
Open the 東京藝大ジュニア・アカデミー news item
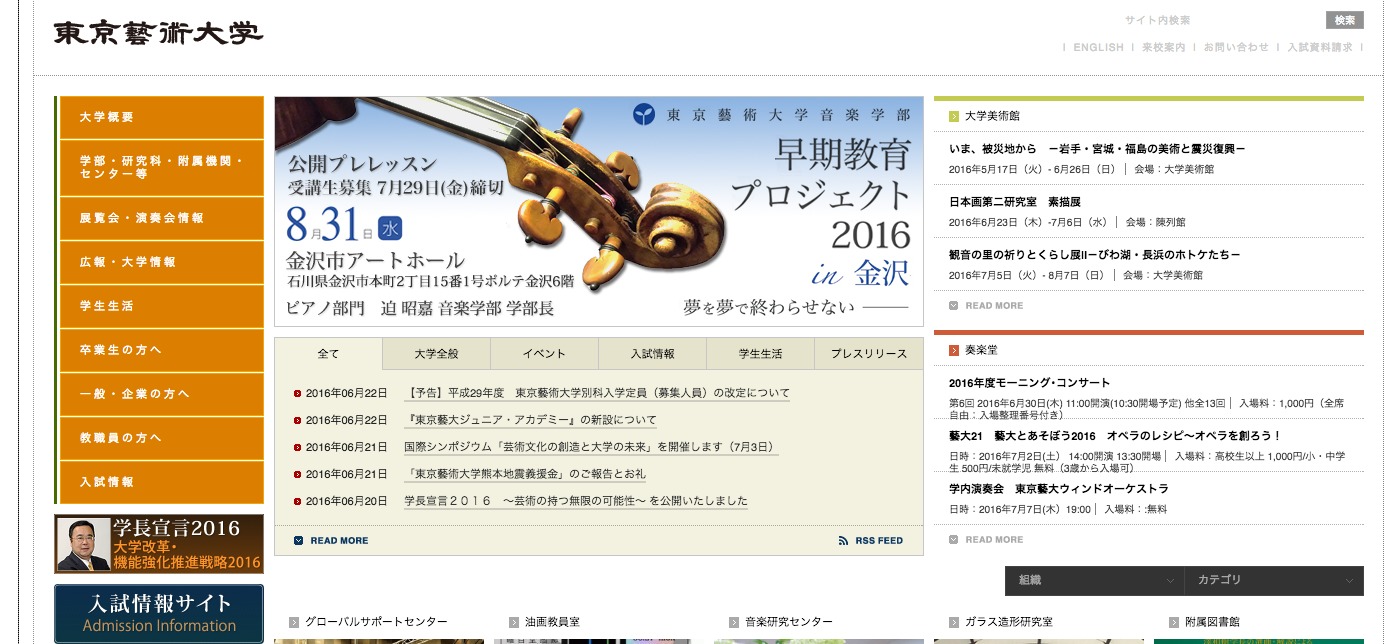[531, 420]
